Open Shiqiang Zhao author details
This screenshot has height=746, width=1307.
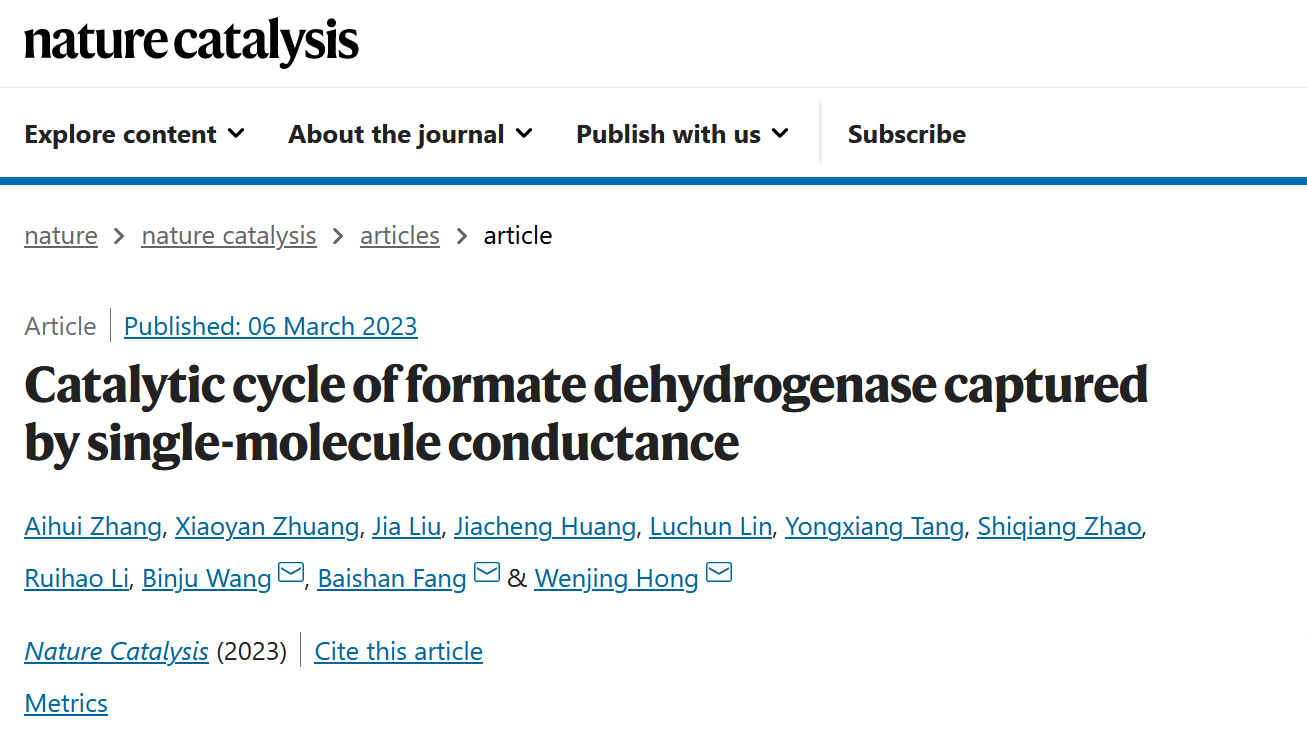[x=1059, y=526]
